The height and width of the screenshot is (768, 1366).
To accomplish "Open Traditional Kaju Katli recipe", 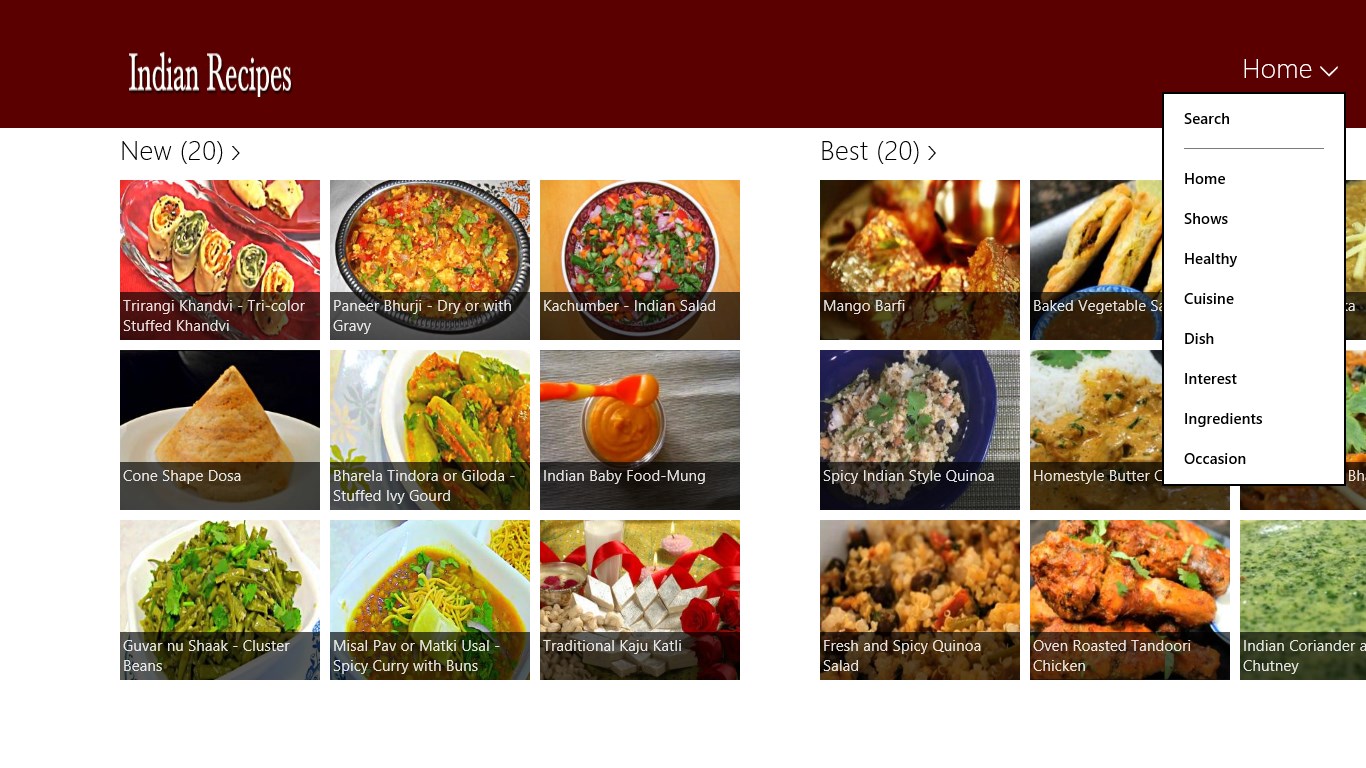I will [640, 600].
